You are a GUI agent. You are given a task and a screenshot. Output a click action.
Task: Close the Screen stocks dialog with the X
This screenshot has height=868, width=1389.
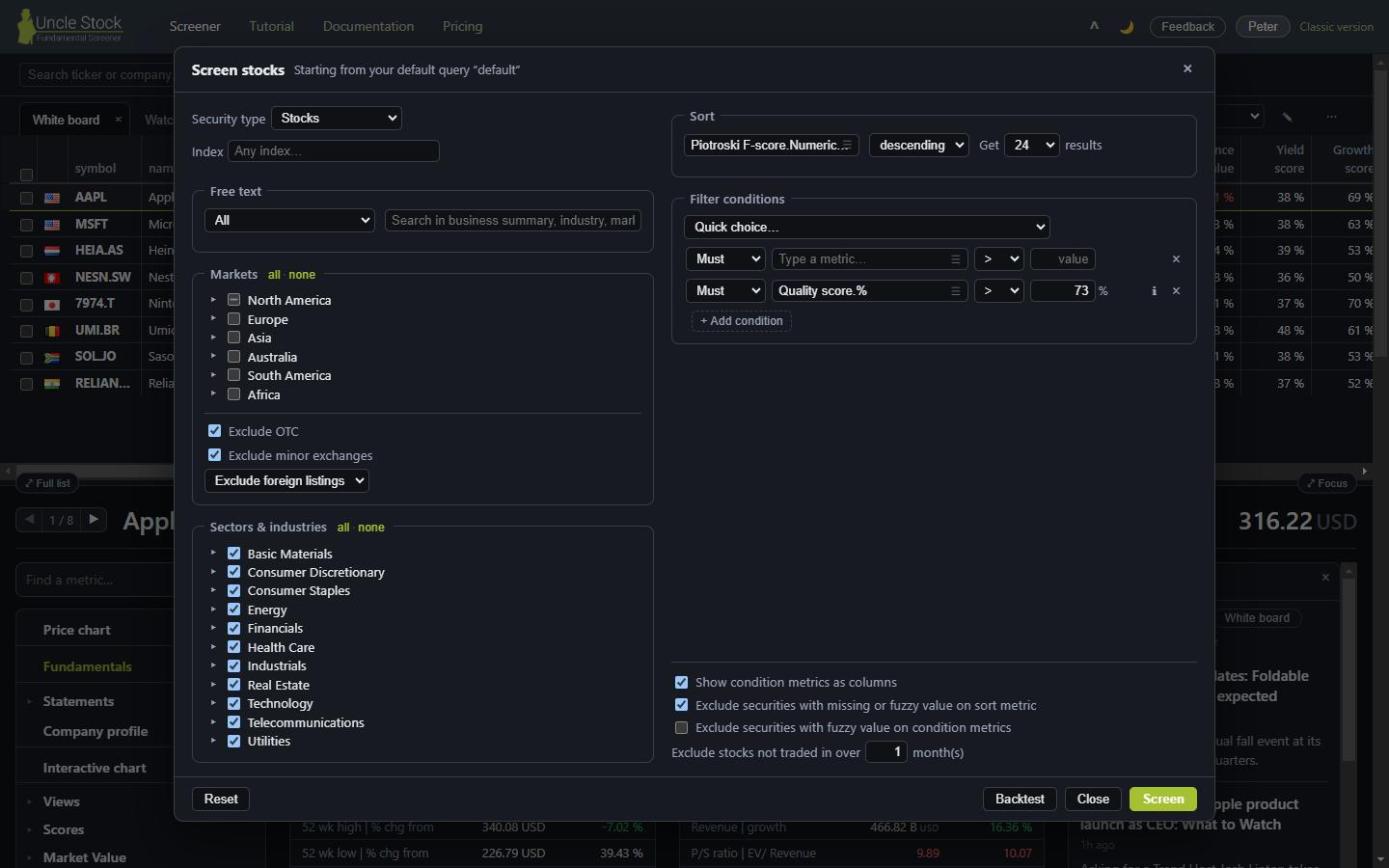click(1187, 69)
